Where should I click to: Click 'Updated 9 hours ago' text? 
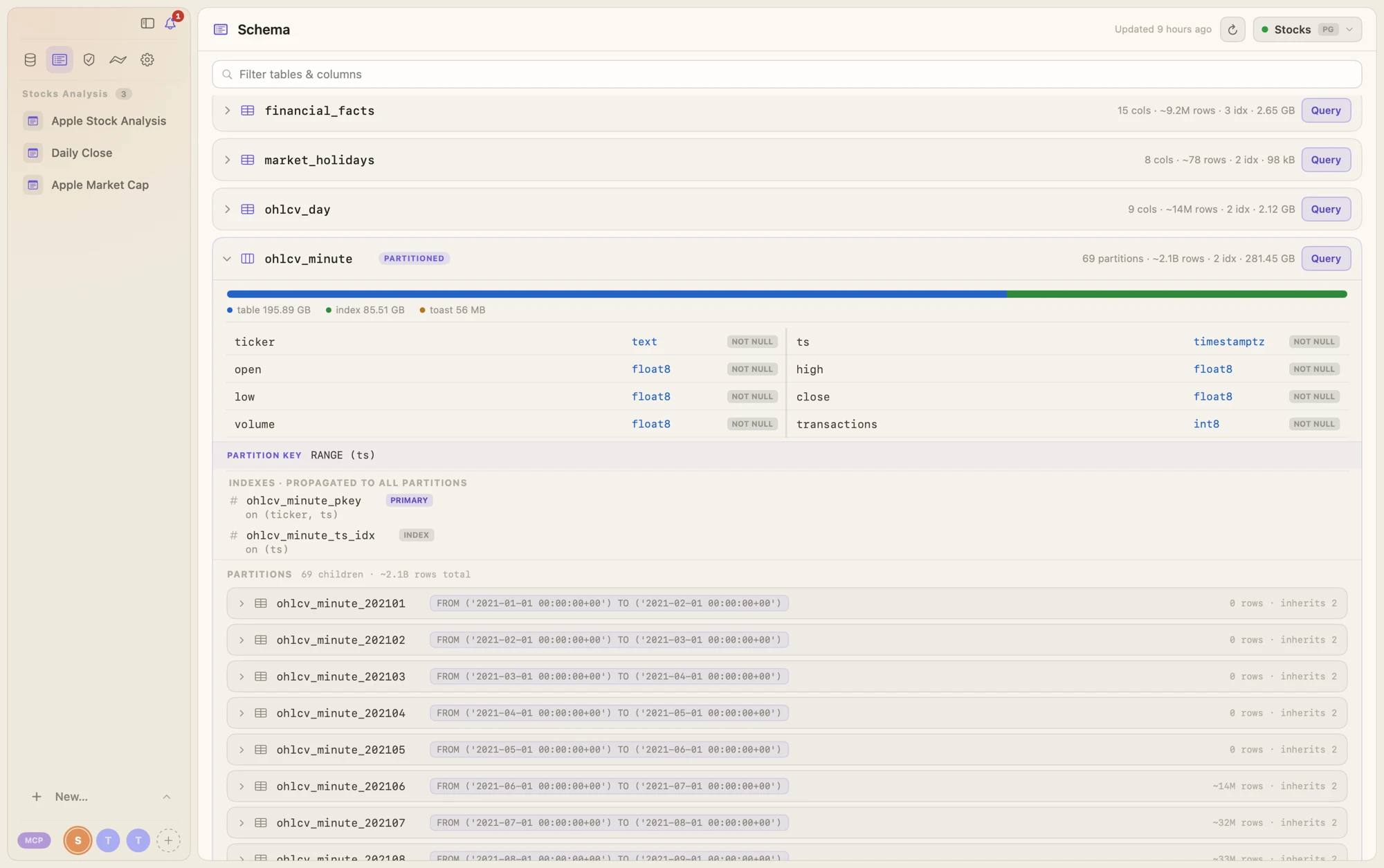pyautogui.click(x=1163, y=29)
